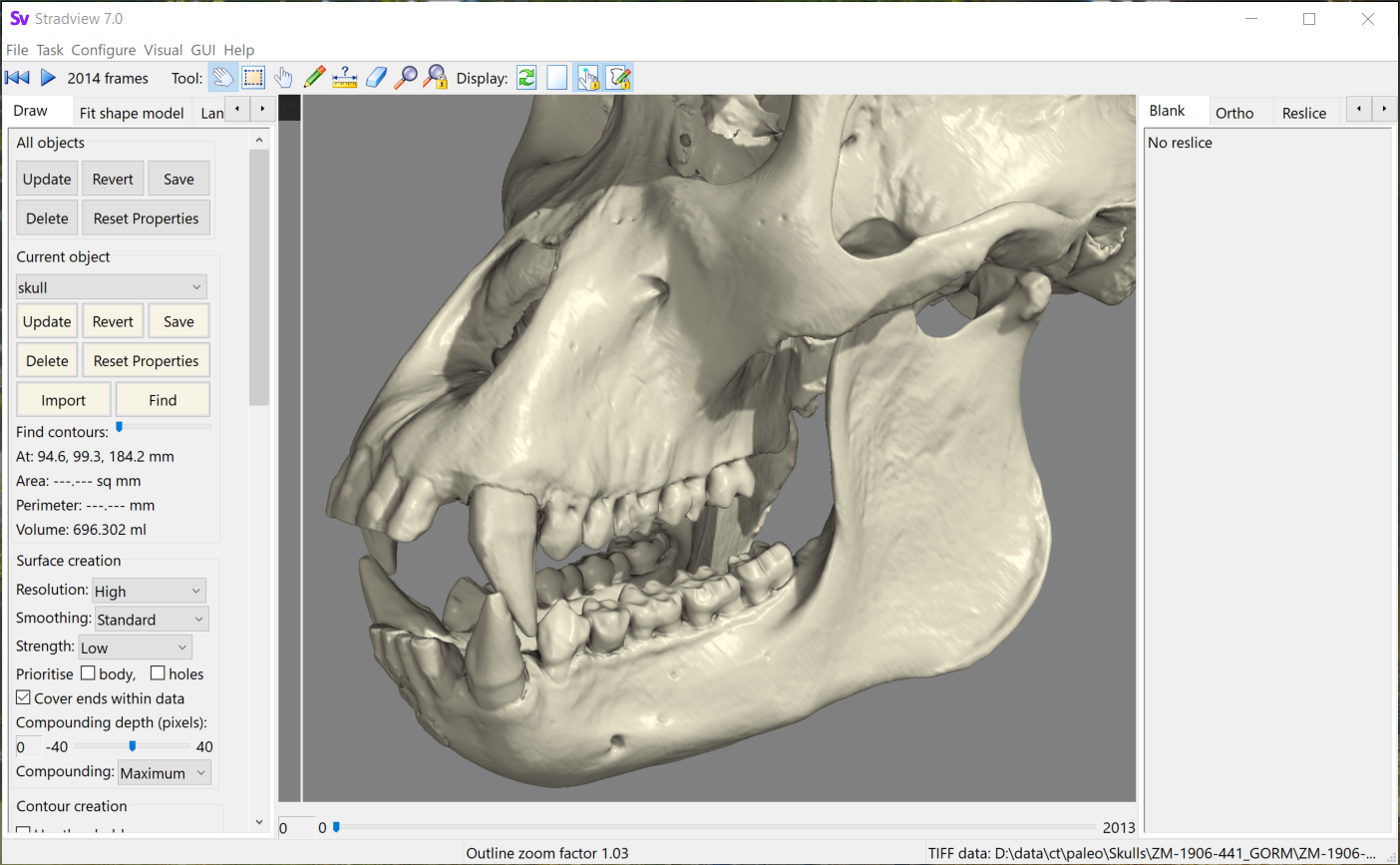Select the magnifying glass zoom tool
The width and height of the screenshot is (1400, 865).
tap(406, 78)
